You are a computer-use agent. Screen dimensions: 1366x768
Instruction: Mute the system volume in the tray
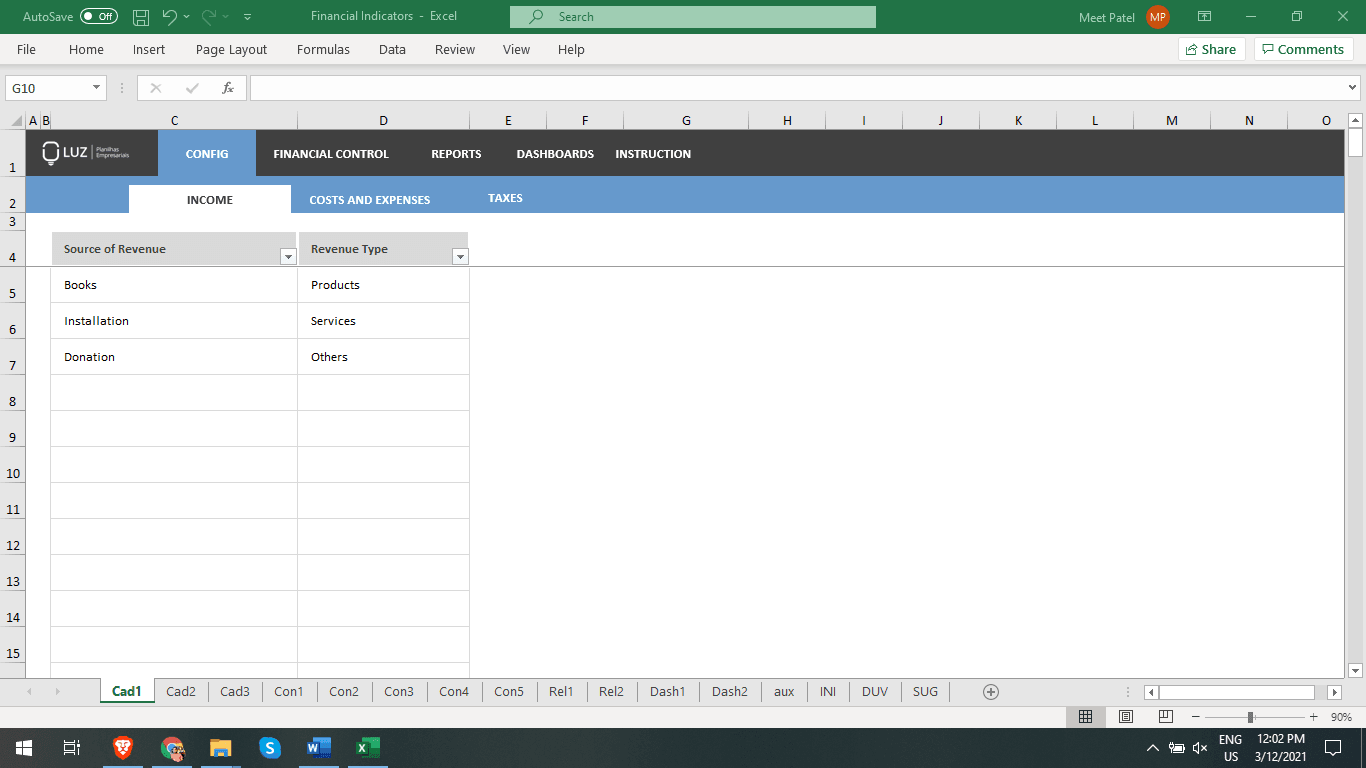tap(1199, 747)
